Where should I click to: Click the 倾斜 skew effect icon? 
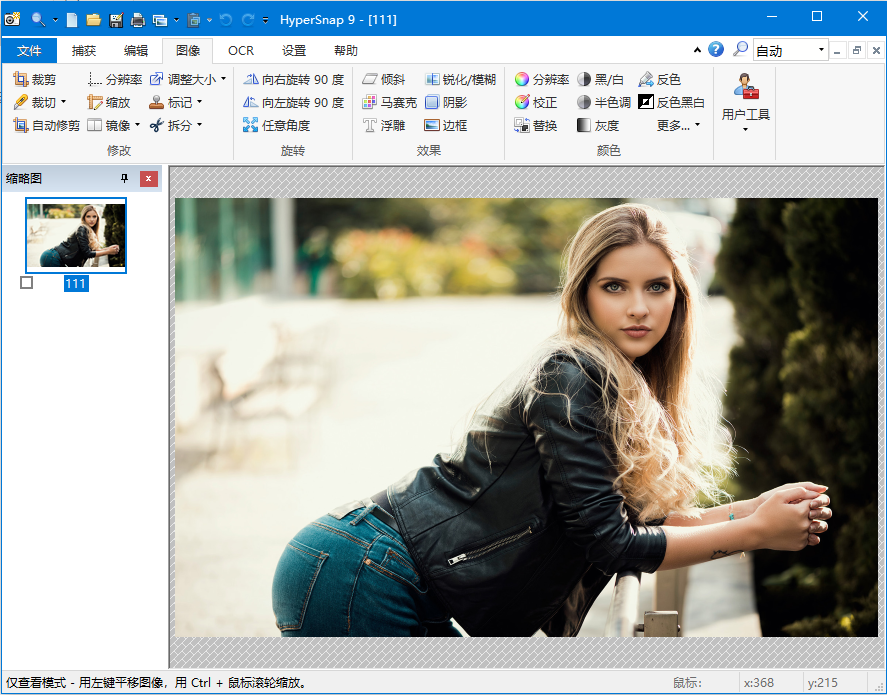coord(380,78)
